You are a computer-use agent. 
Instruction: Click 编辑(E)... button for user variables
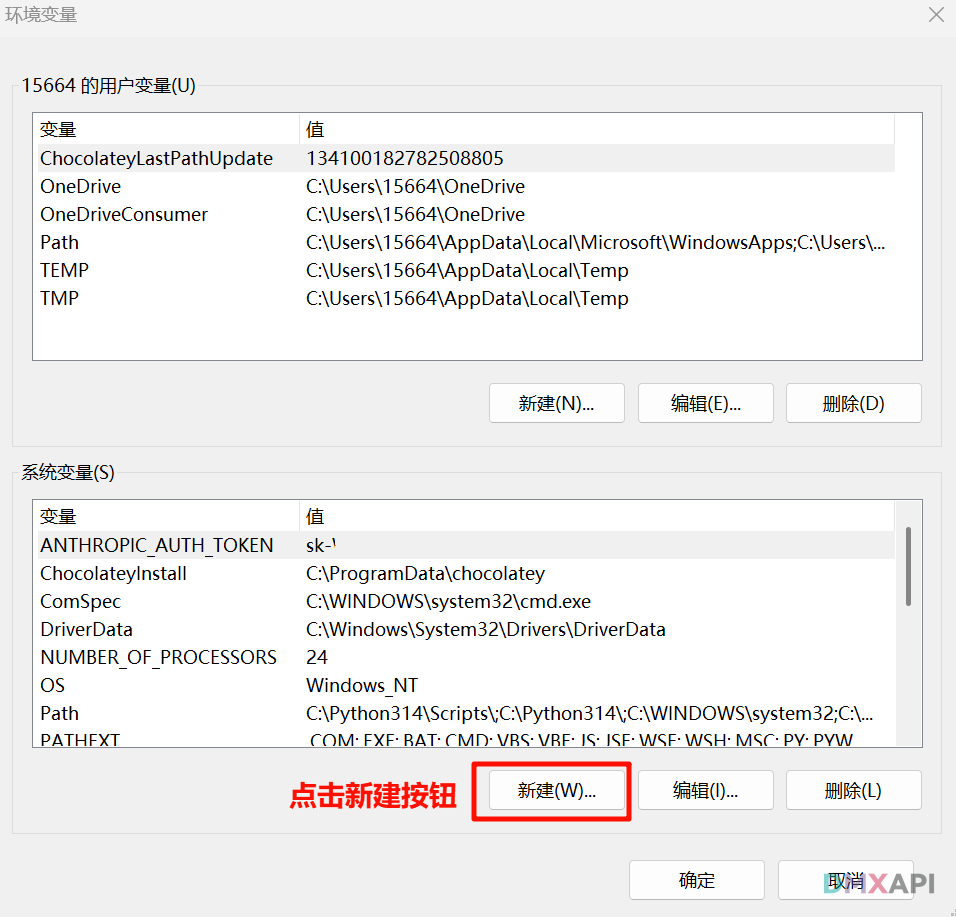(705, 403)
